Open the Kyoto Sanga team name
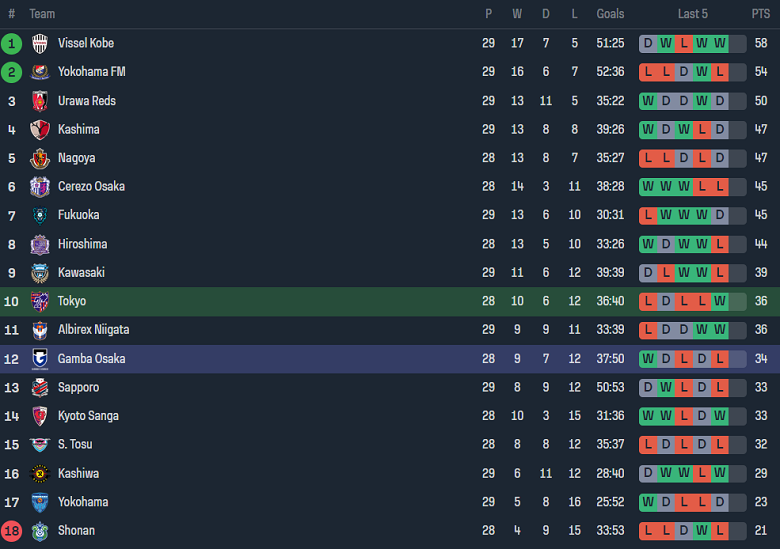This screenshot has height=549, width=780. [x=88, y=416]
